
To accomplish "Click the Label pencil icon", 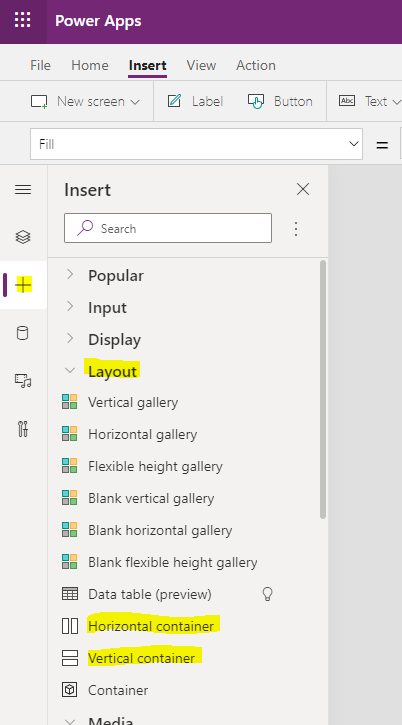I will [x=174, y=101].
